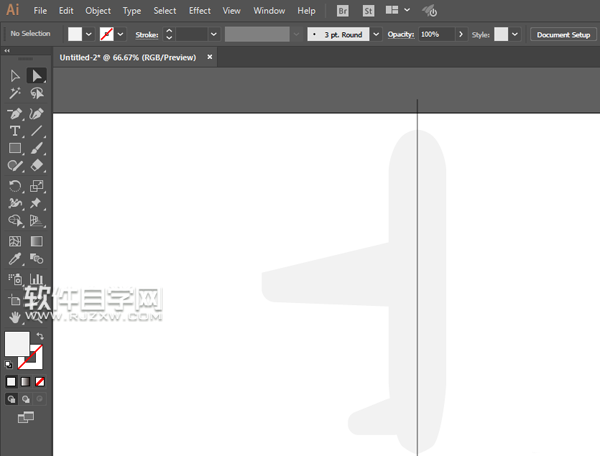Open the Window menu
The width and height of the screenshot is (600, 456).
click(x=269, y=11)
